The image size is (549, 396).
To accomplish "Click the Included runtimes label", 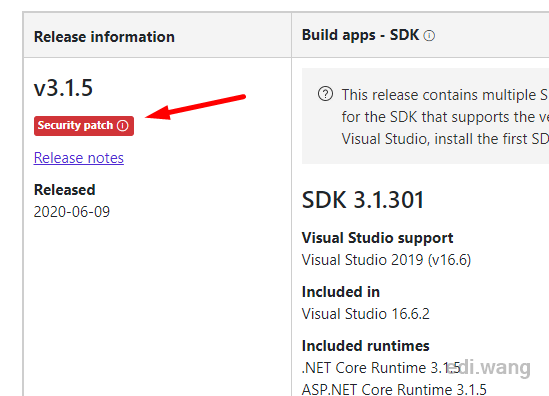I will coord(366,346).
